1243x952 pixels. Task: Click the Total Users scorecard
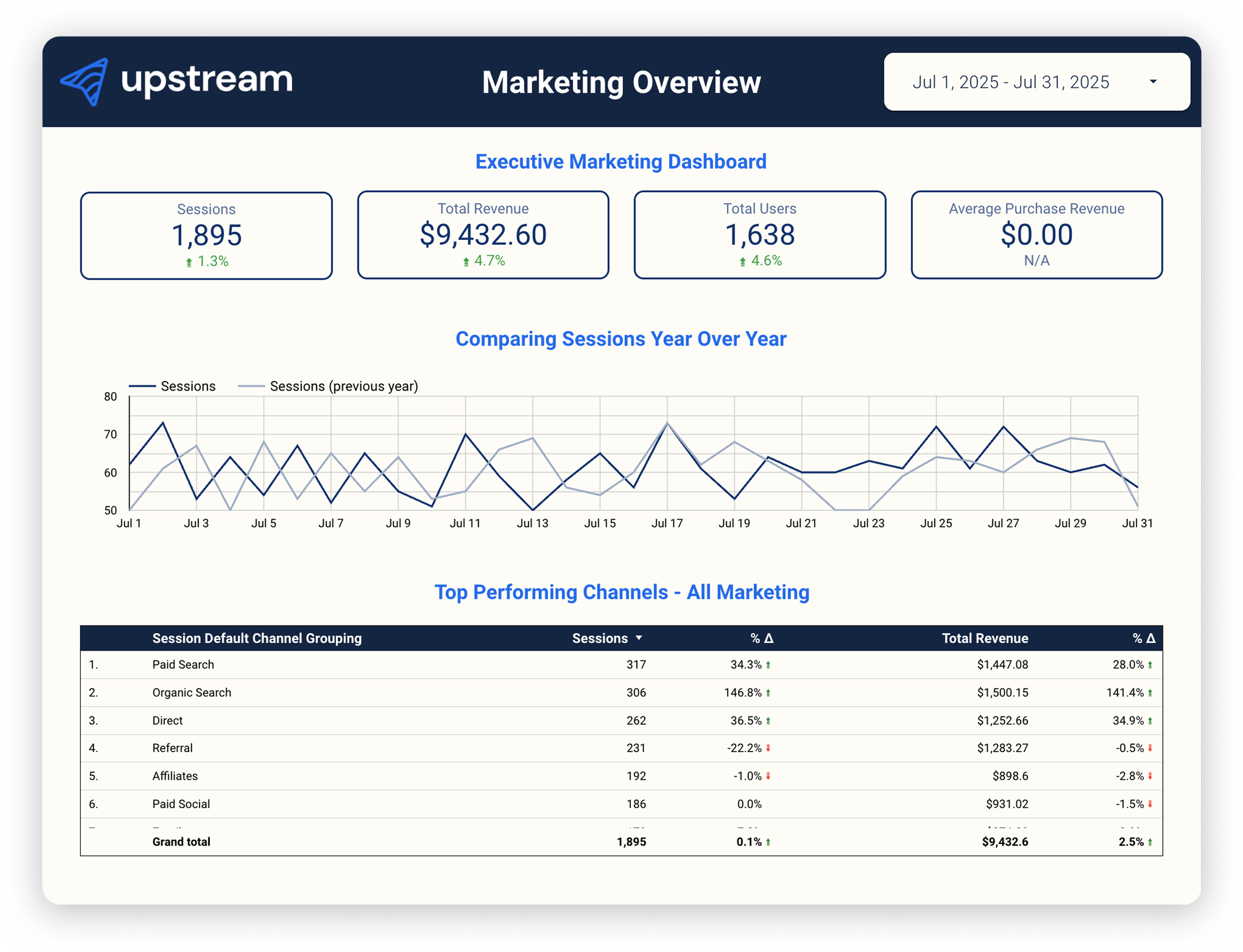(x=760, y=235)
